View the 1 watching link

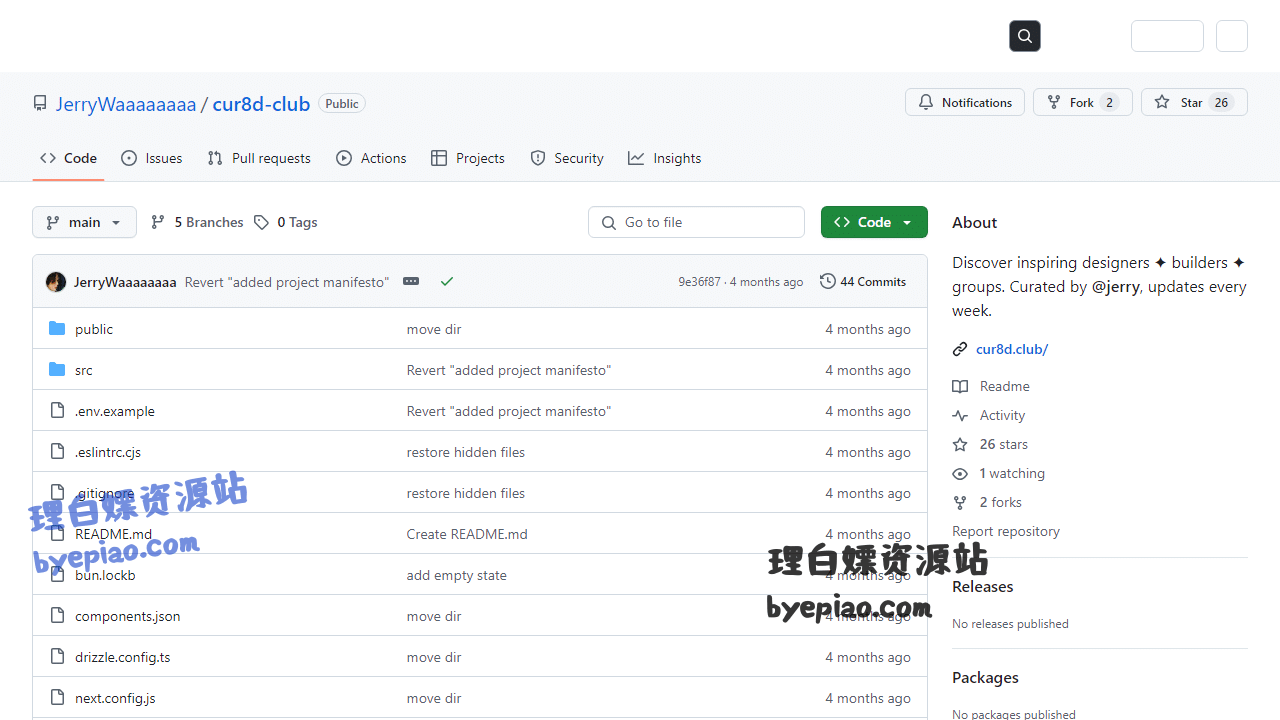1012,473
